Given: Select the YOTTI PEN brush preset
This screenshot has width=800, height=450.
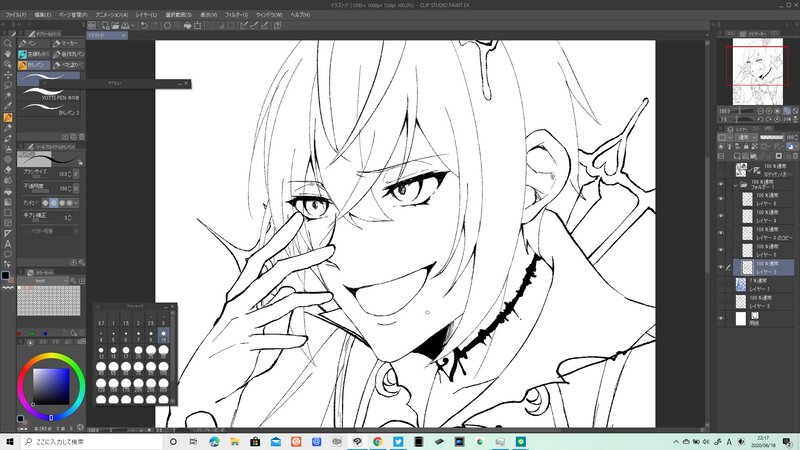Looking at the screenshot, I should 49,93.
